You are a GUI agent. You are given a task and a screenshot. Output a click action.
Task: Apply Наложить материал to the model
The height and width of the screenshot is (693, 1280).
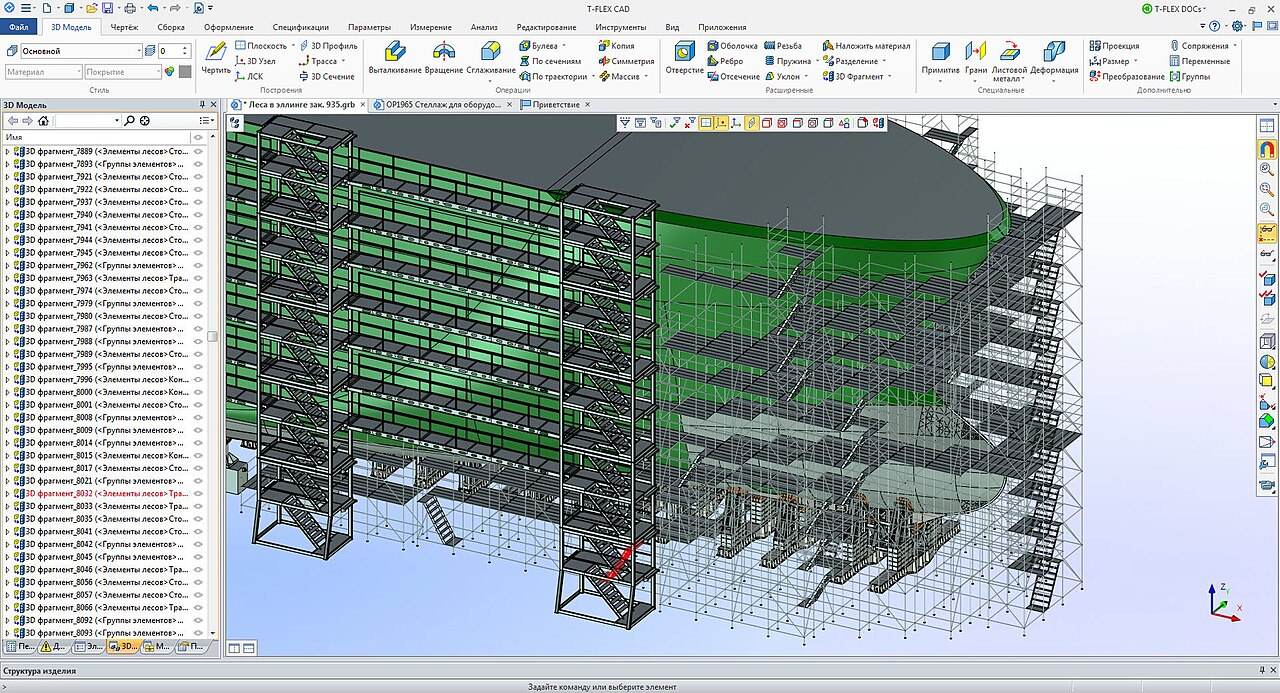[867, 46]
